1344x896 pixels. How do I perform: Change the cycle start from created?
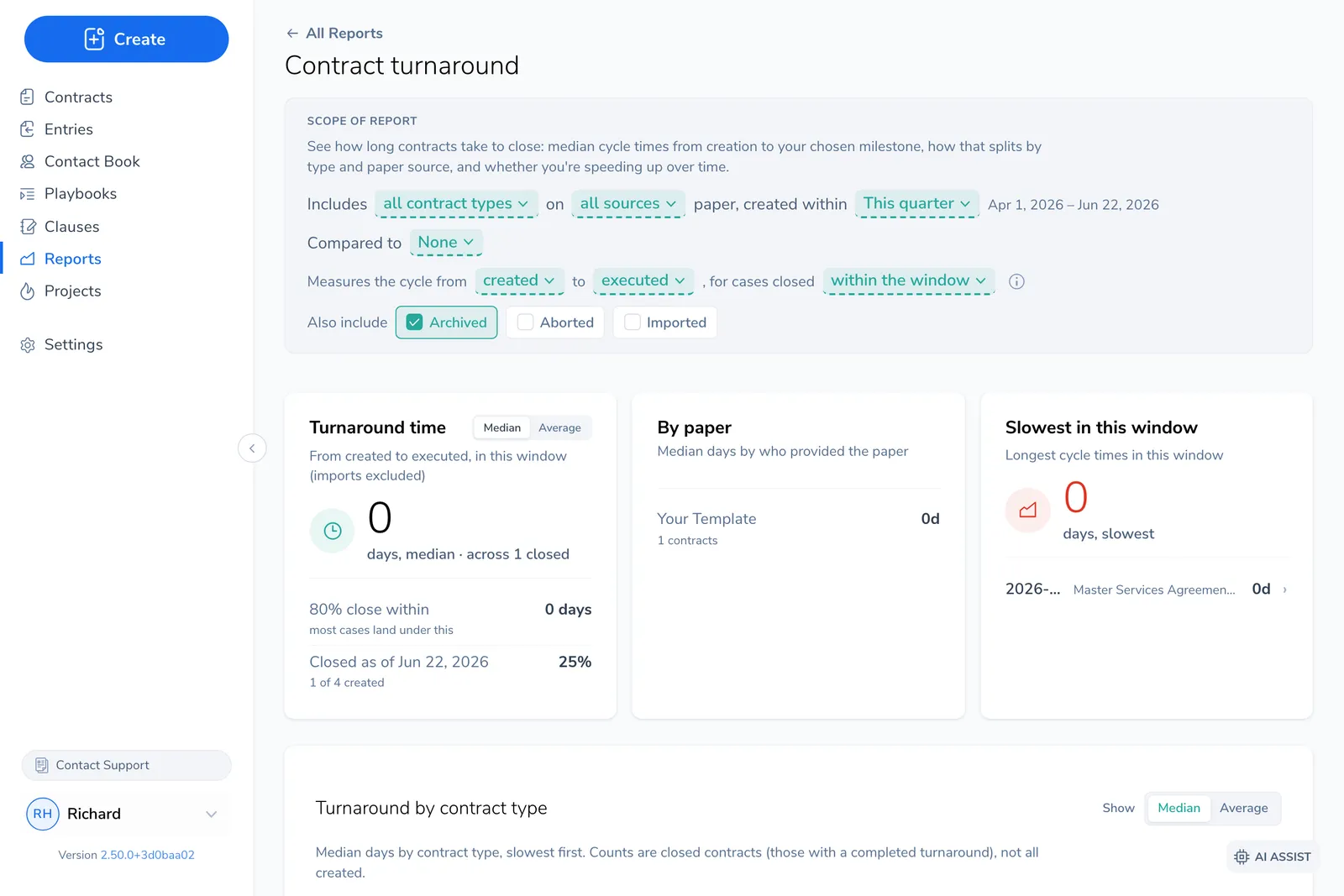519,281
